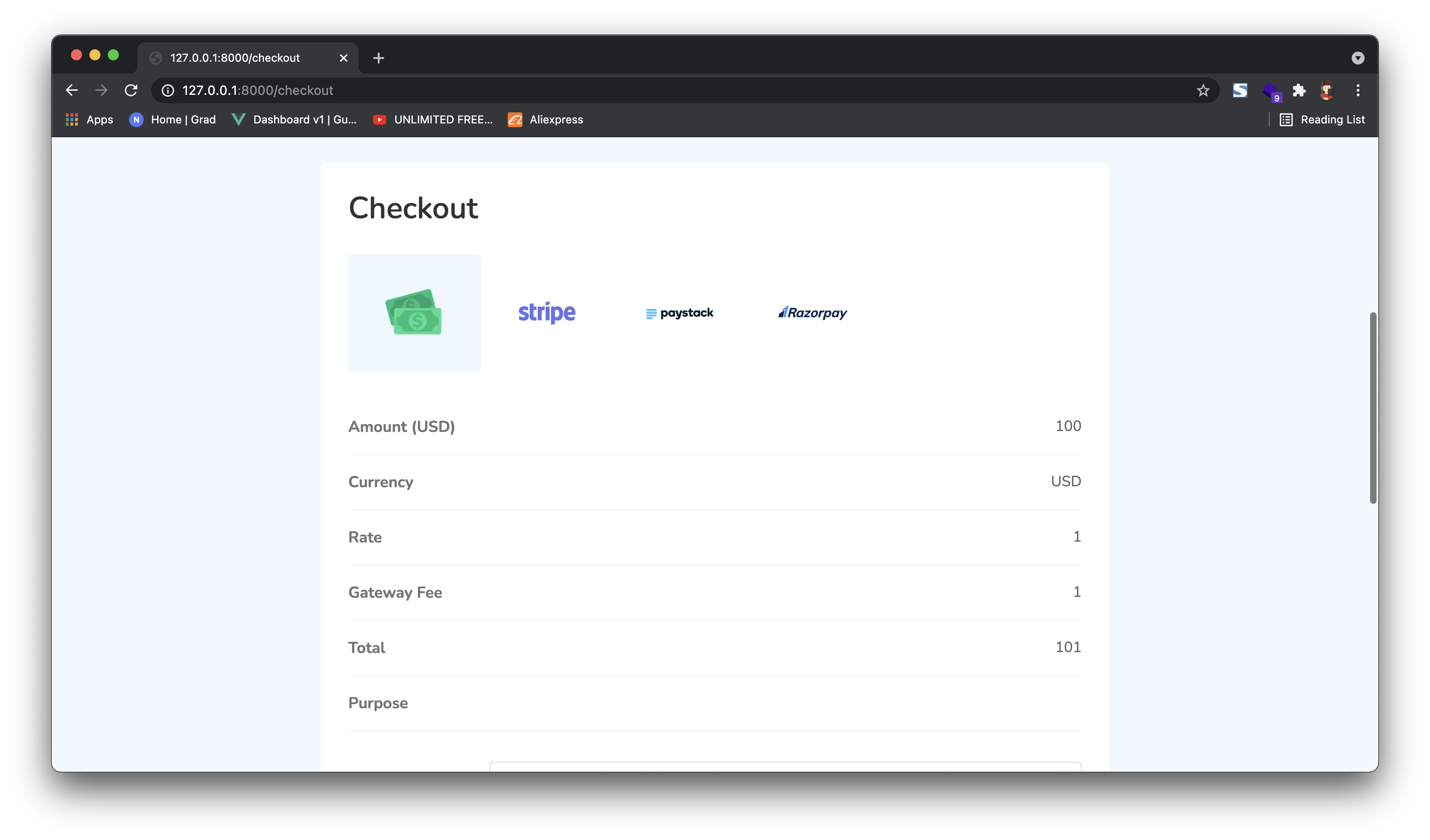Switch to the 127.0.0.1:8000/checkout tab
This screenshot has width=1430, height=840.
point(235,58)
